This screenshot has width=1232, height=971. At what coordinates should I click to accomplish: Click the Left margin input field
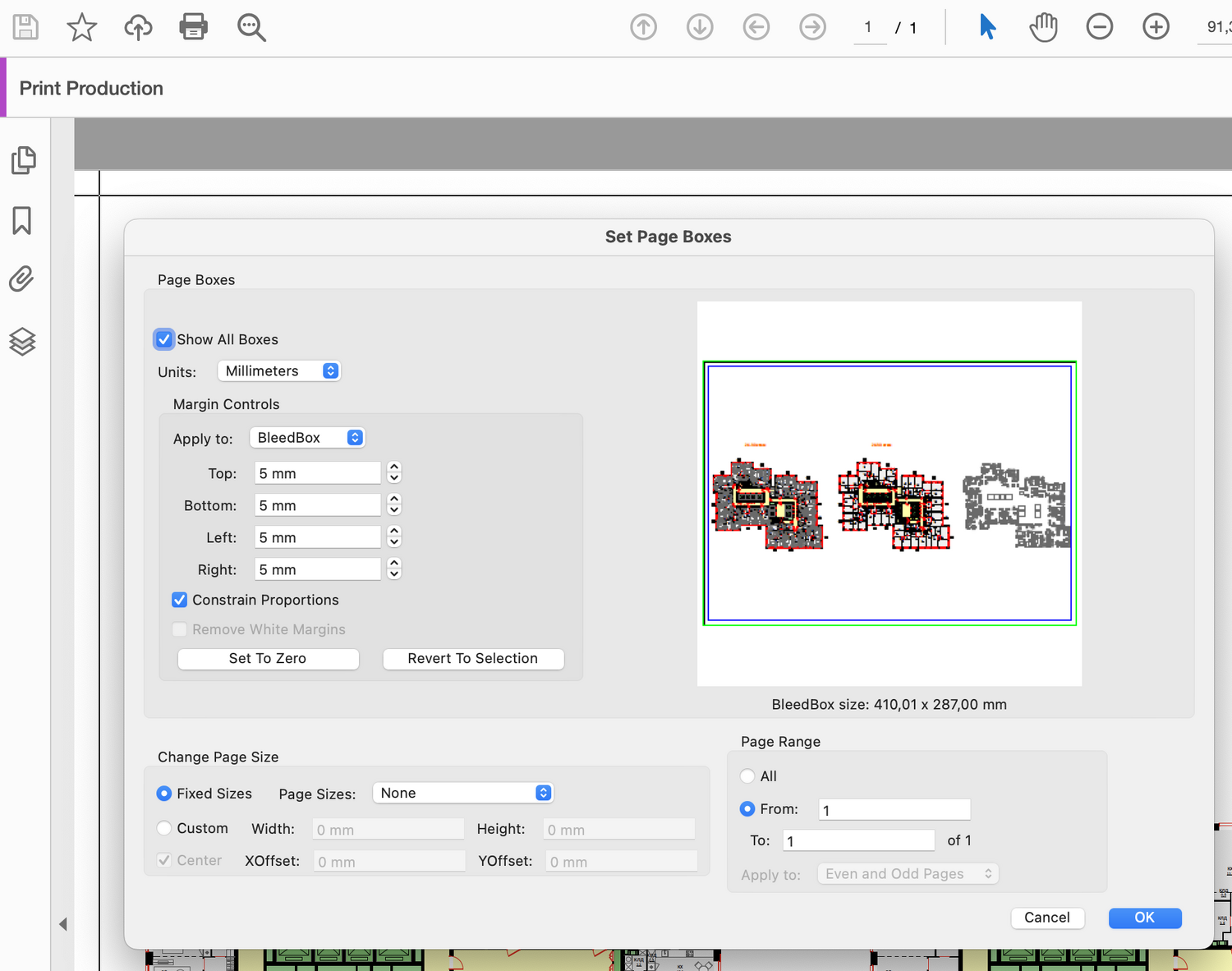click(318, 537)
